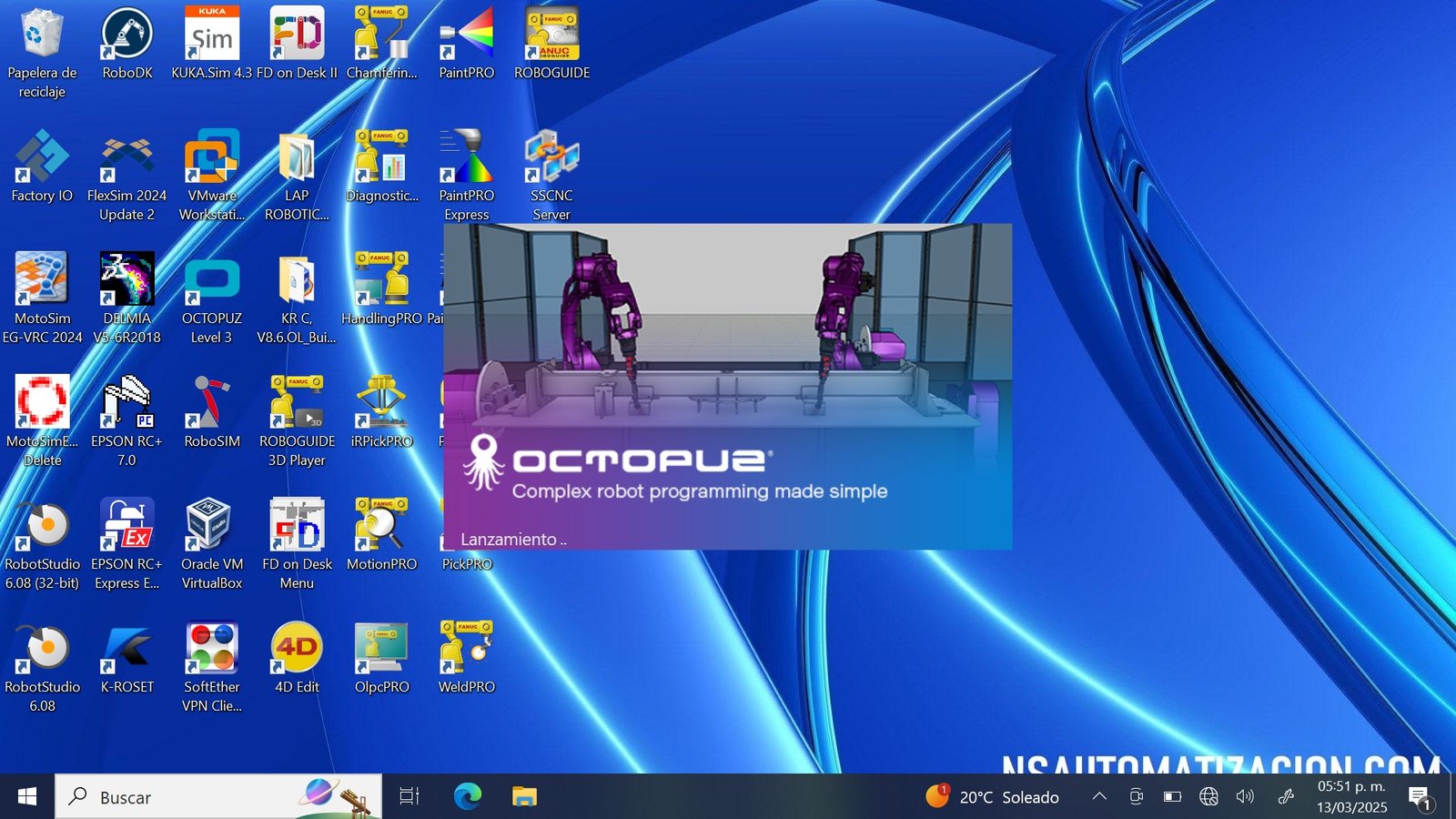
Task: Select the Papelera de reciclaje icon
Action: (x=42, y=53)
